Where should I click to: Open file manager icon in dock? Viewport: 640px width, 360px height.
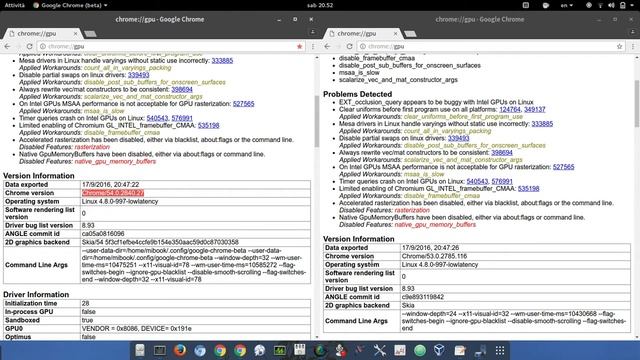coord(140,350)
